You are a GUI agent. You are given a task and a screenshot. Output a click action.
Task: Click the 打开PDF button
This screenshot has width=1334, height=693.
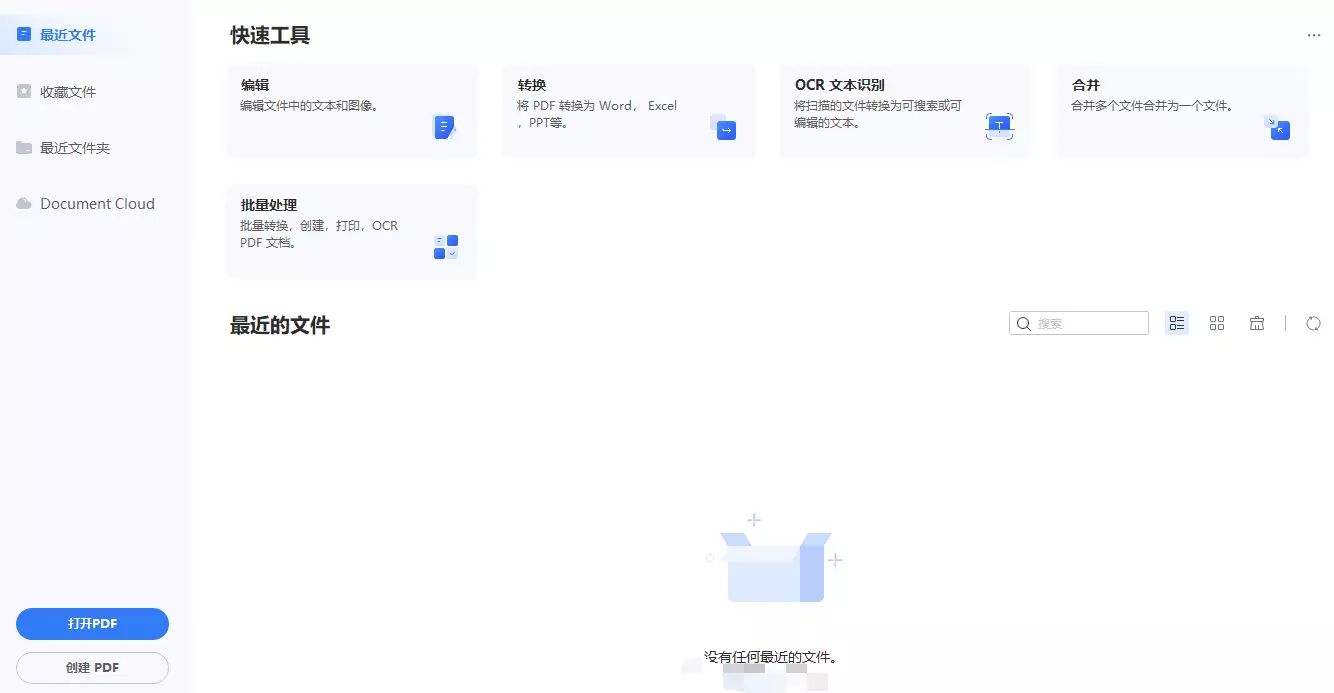pos(92,623)
